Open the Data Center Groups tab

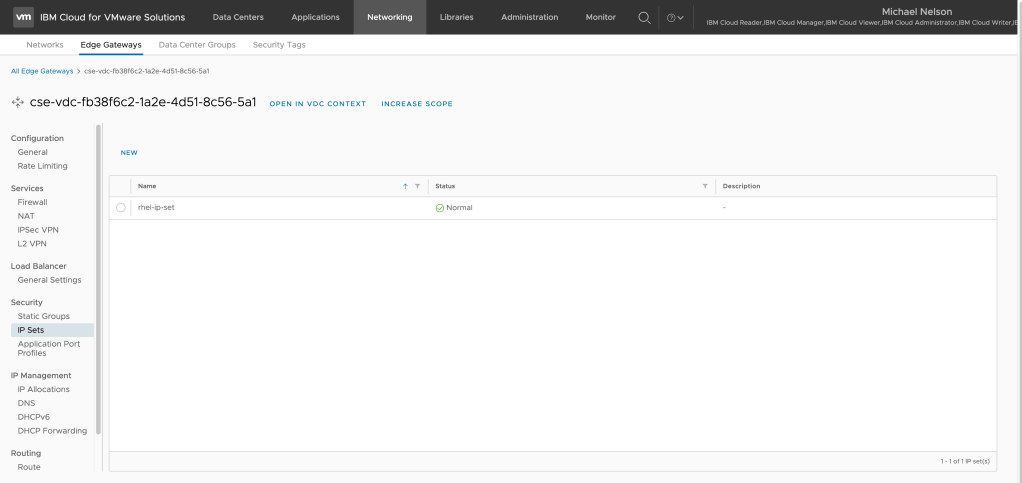(x=198, y=45)
